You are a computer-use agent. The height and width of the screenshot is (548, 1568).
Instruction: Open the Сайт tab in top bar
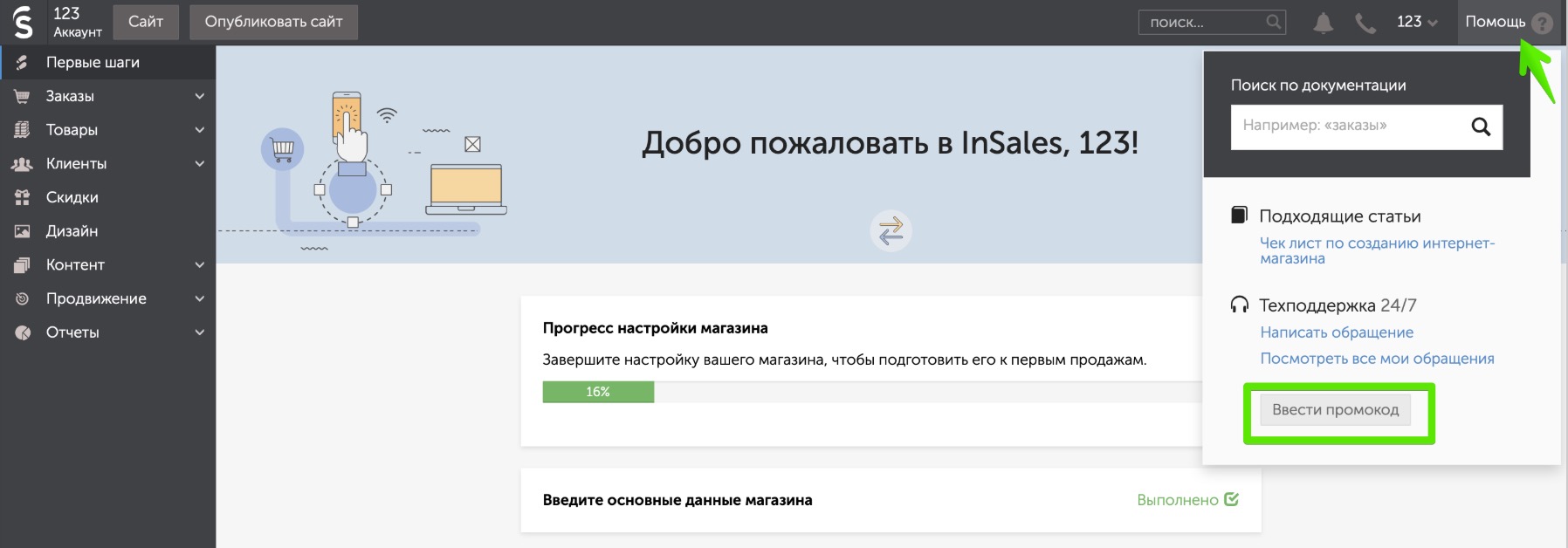click(x=146, y=22)
